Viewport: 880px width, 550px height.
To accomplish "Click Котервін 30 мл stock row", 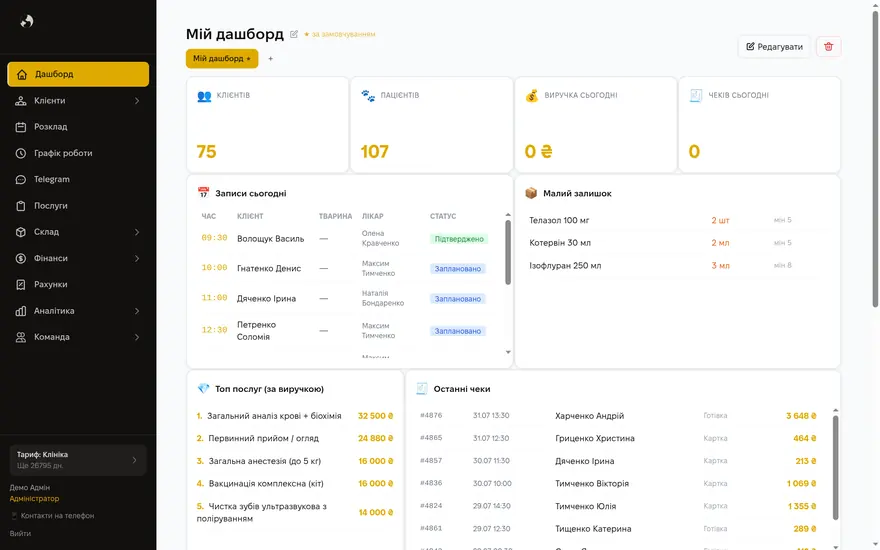I will click(677, 243).
